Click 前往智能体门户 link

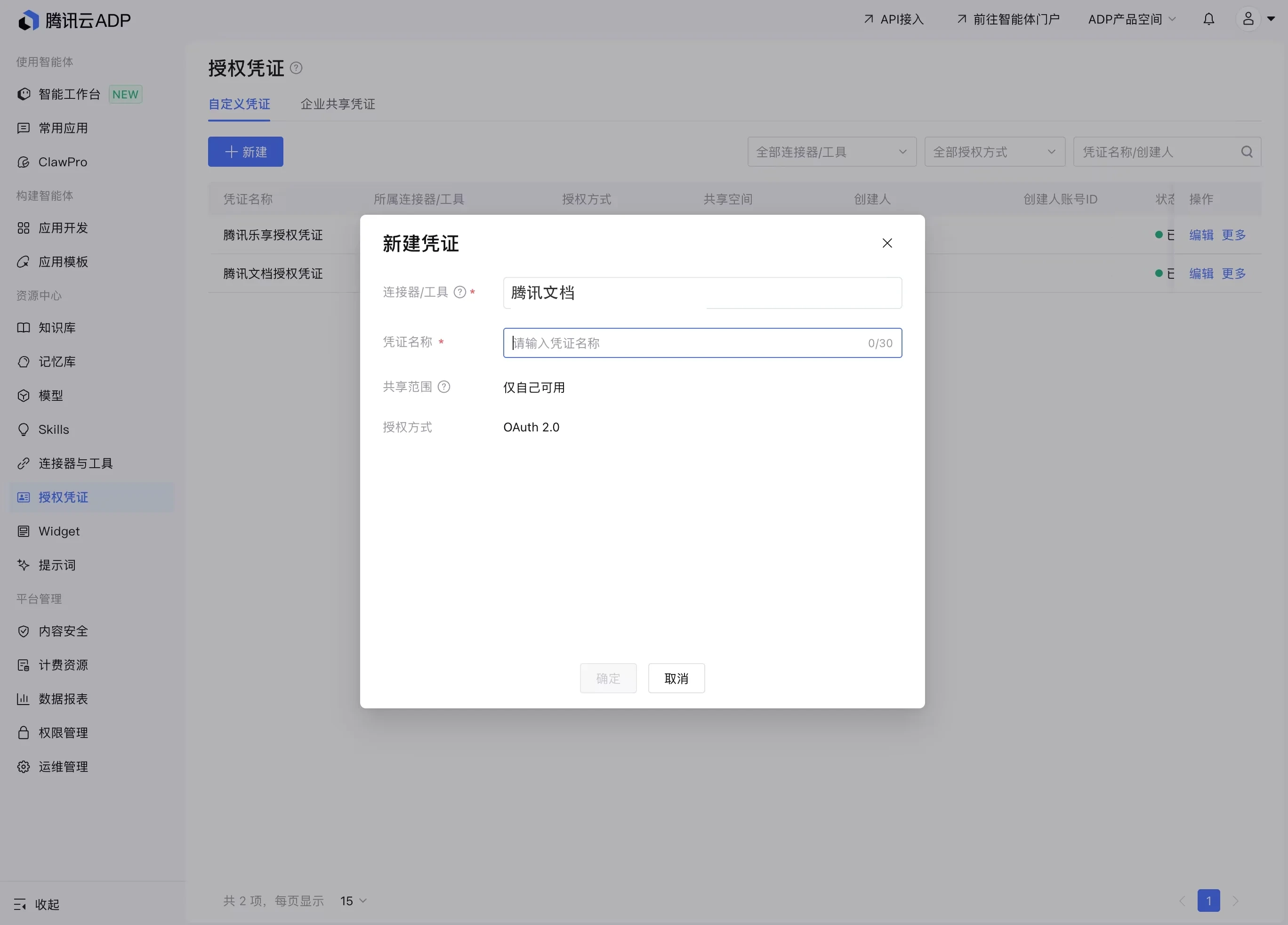1008,19
